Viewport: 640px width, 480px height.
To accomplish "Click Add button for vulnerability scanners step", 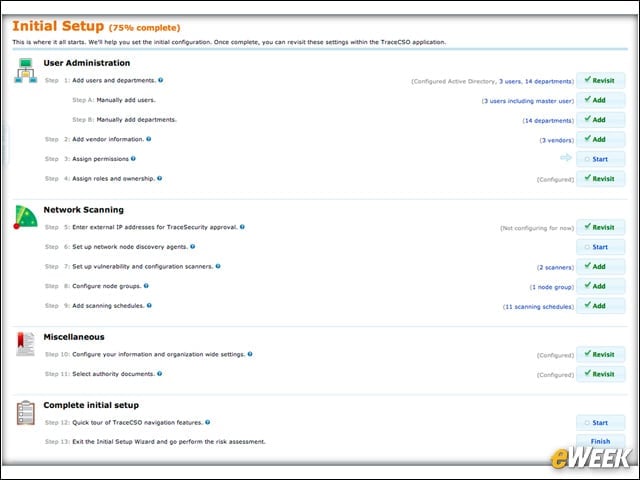I will 600,267.
